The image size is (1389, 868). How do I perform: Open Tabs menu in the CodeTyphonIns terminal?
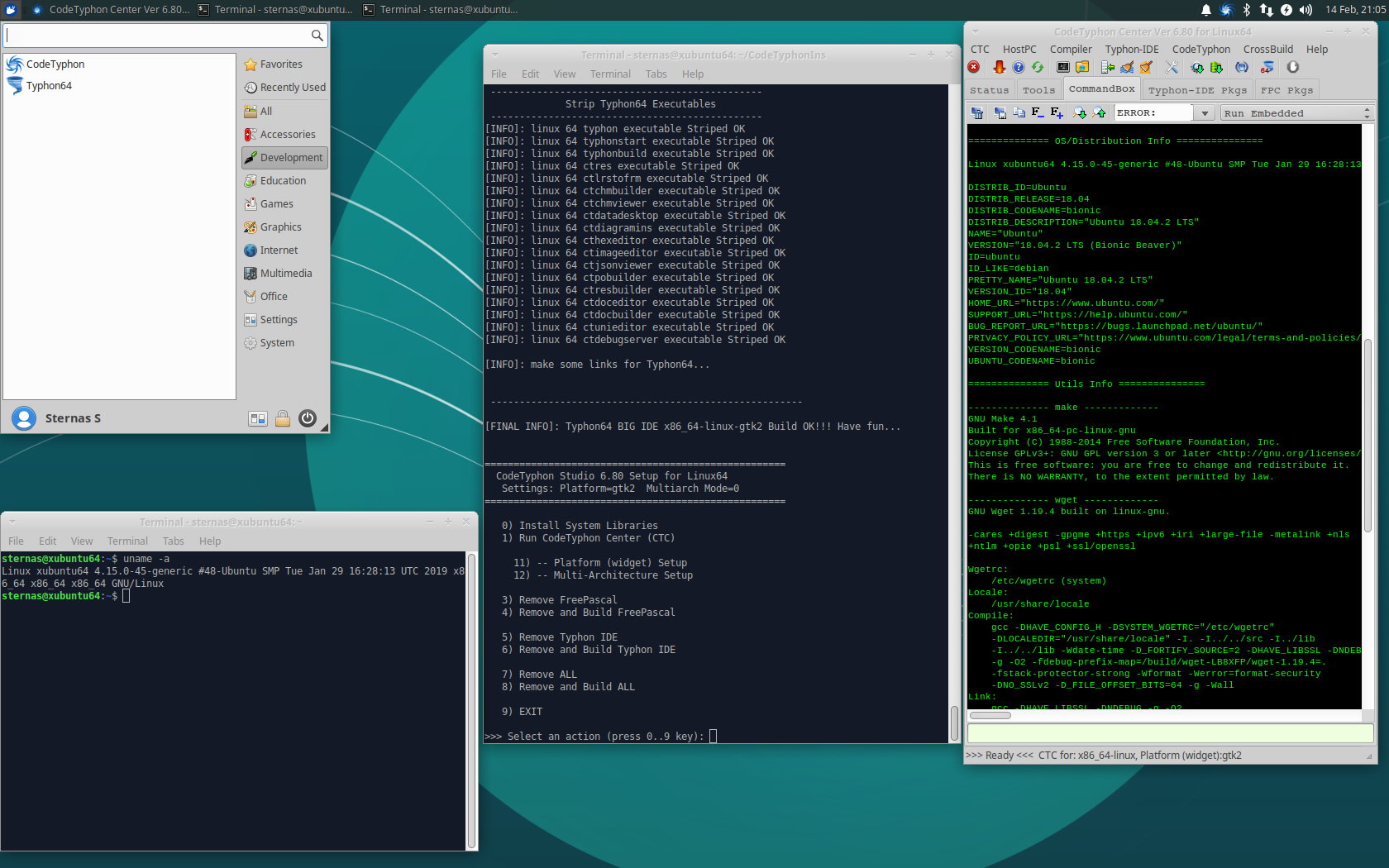(x=656, y=74)
